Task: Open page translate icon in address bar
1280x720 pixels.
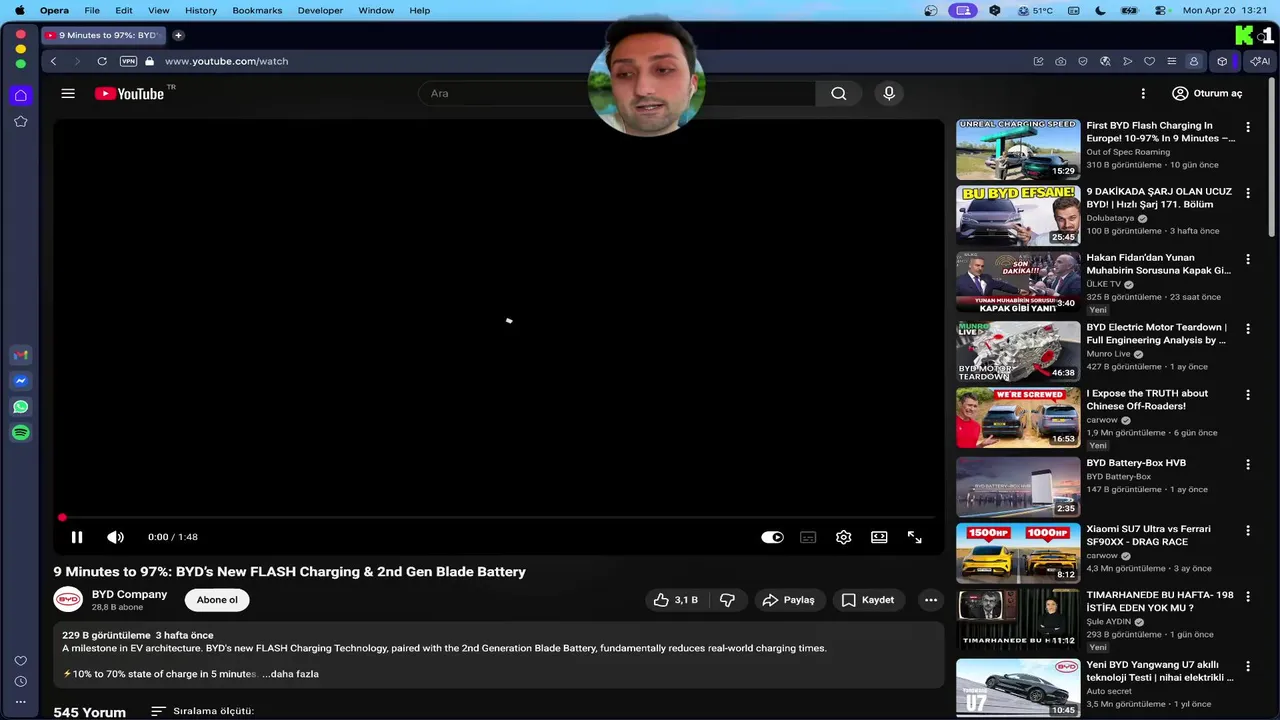Action: (1105, 61)
